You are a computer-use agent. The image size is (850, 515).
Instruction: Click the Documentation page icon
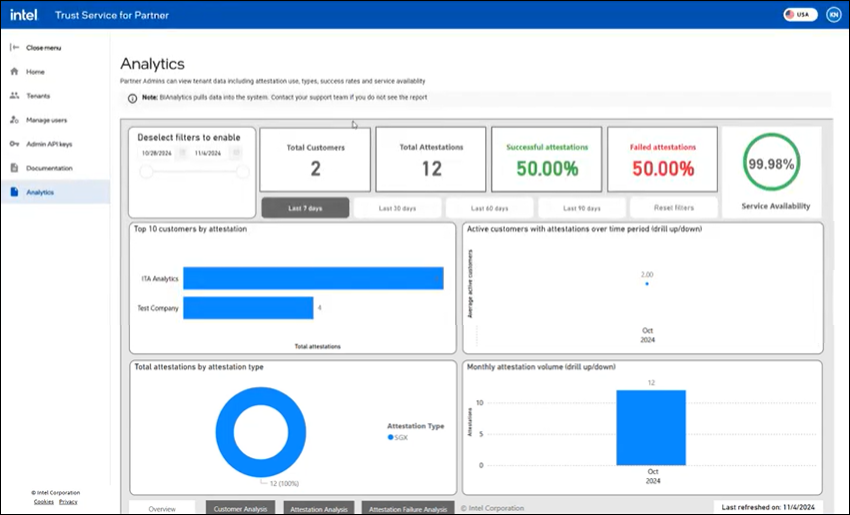click(x=15, y=168)
